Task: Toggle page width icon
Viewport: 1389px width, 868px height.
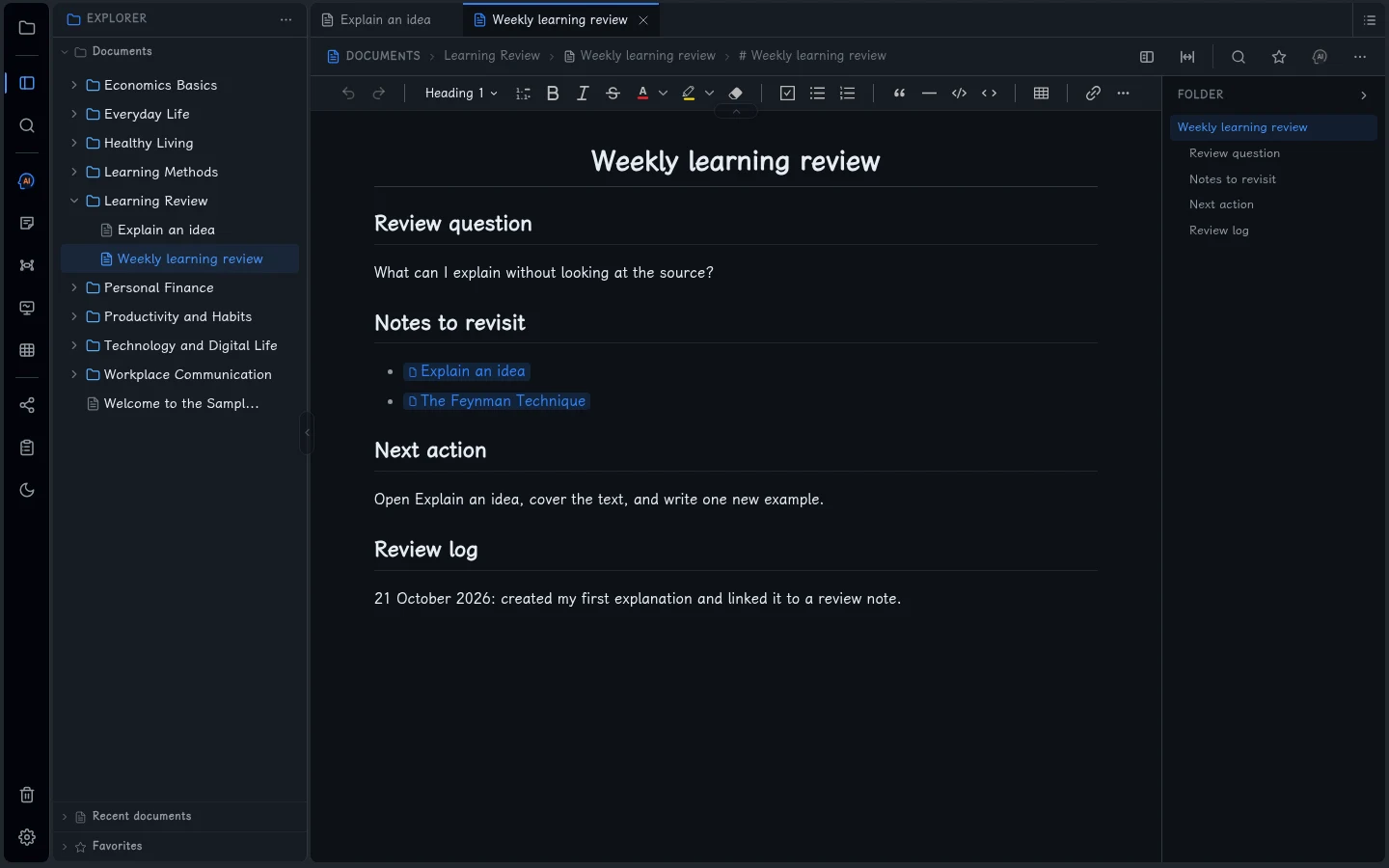Action: [x=1187, y=57]
